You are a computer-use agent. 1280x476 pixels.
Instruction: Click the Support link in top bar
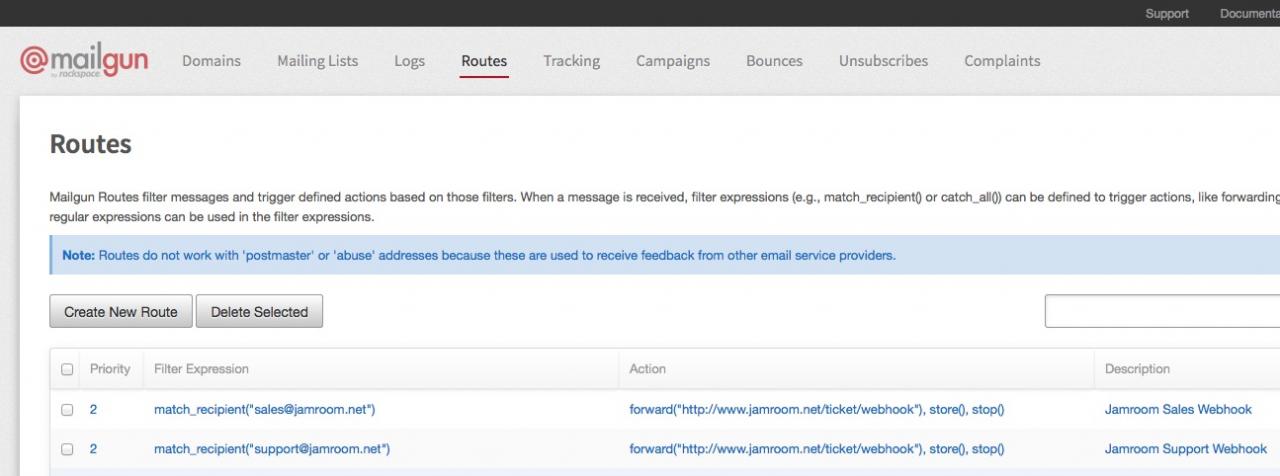(1167, 14)
